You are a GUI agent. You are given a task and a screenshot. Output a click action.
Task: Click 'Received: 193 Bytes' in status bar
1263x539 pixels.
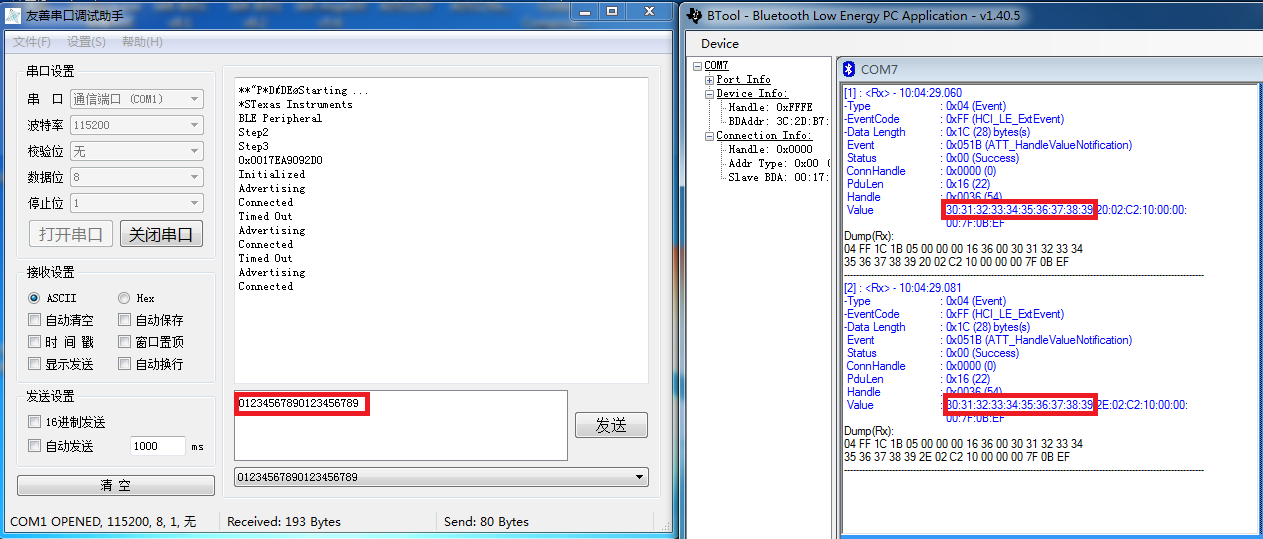284,522
